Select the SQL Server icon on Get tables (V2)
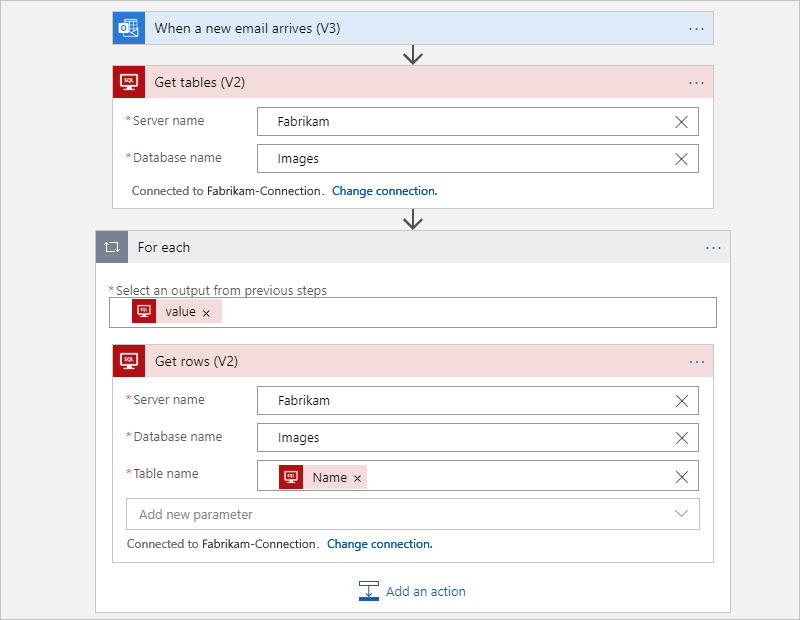This screenshot has height=620, width=800. pyautogui.click(x=128, y=81)
